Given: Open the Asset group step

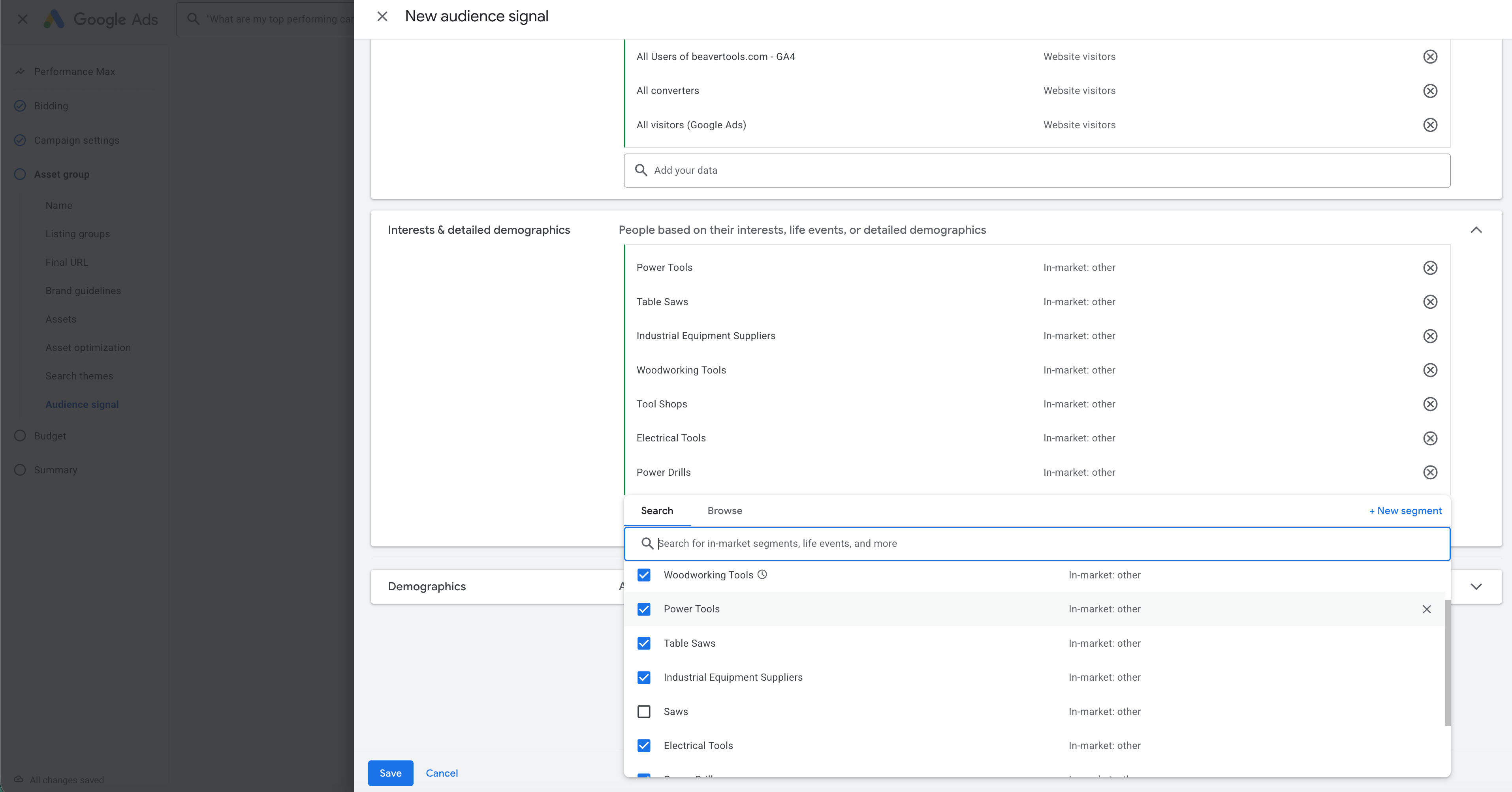Looking at the screenshot, I should tap(62, 174).
